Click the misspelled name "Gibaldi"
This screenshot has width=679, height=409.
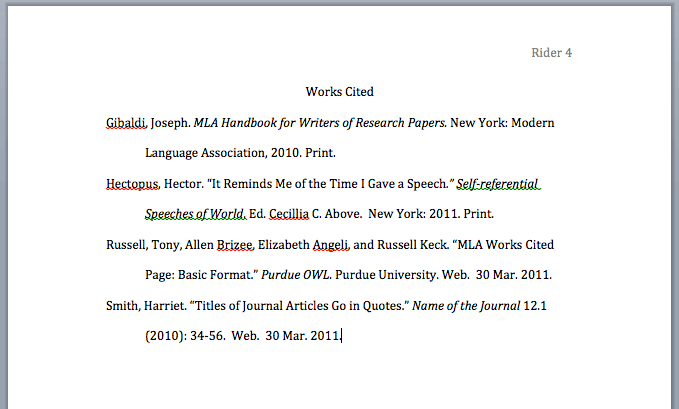[x=127, y=123]
